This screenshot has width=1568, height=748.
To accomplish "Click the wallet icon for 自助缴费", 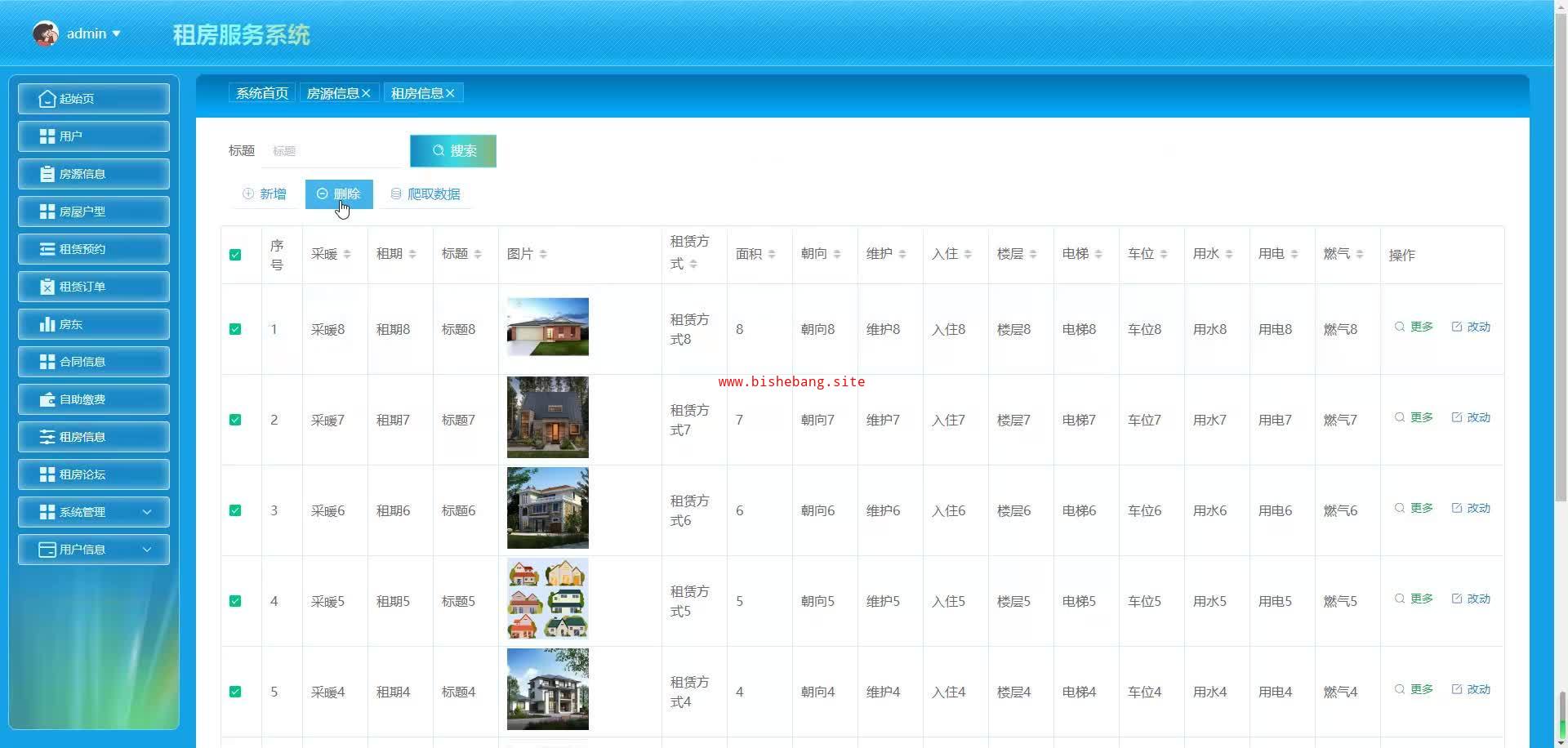I will [x=47, y=399].
